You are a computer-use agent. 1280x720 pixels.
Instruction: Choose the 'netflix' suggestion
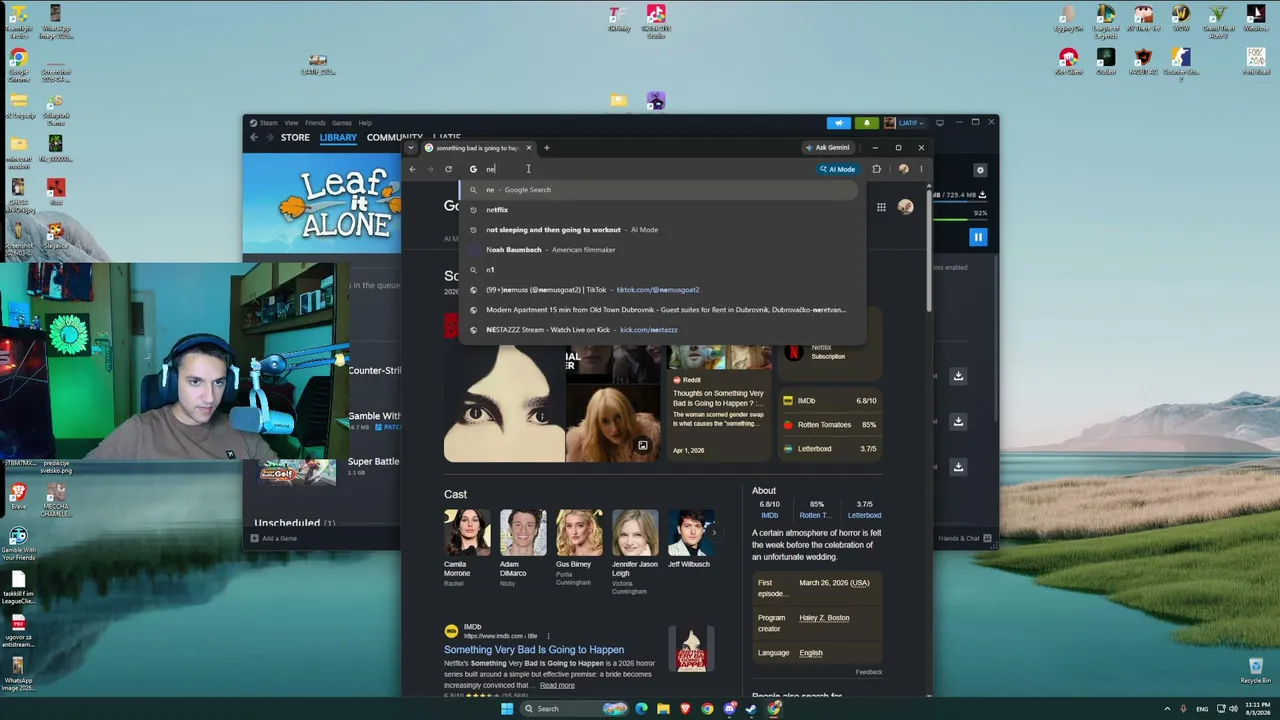(661, 210)
